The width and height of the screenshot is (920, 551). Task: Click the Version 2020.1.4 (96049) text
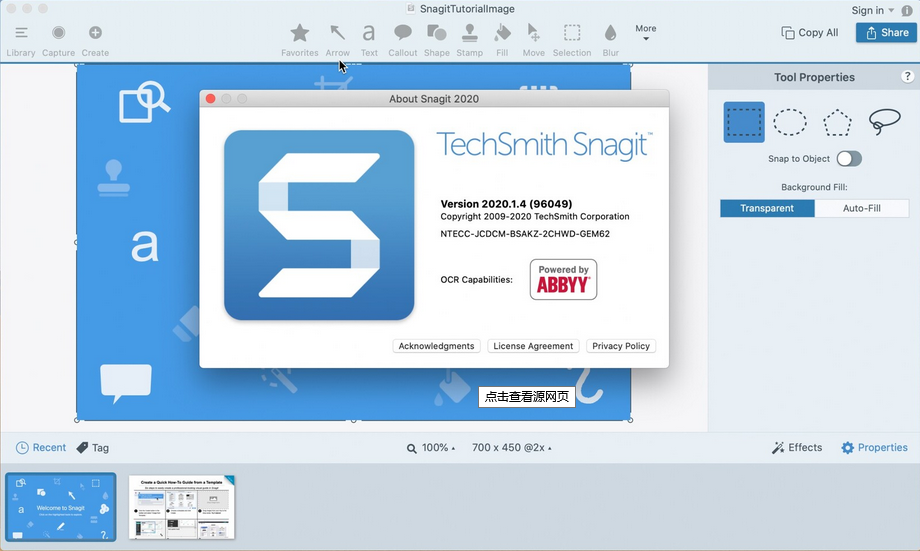506,204
